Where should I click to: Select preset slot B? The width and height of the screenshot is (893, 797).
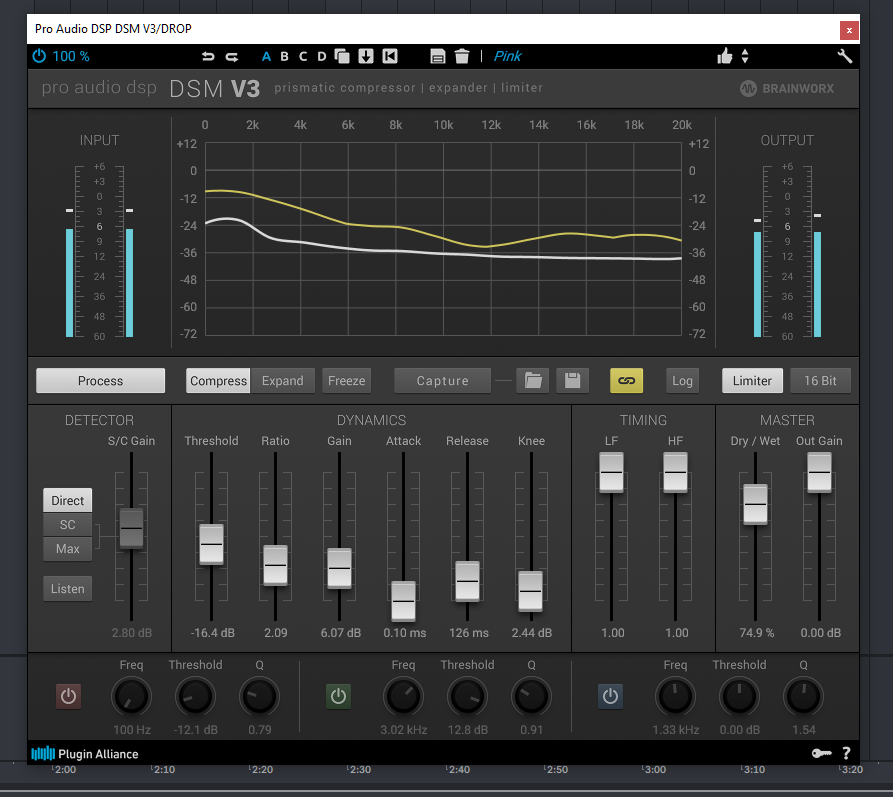(285, 57)
